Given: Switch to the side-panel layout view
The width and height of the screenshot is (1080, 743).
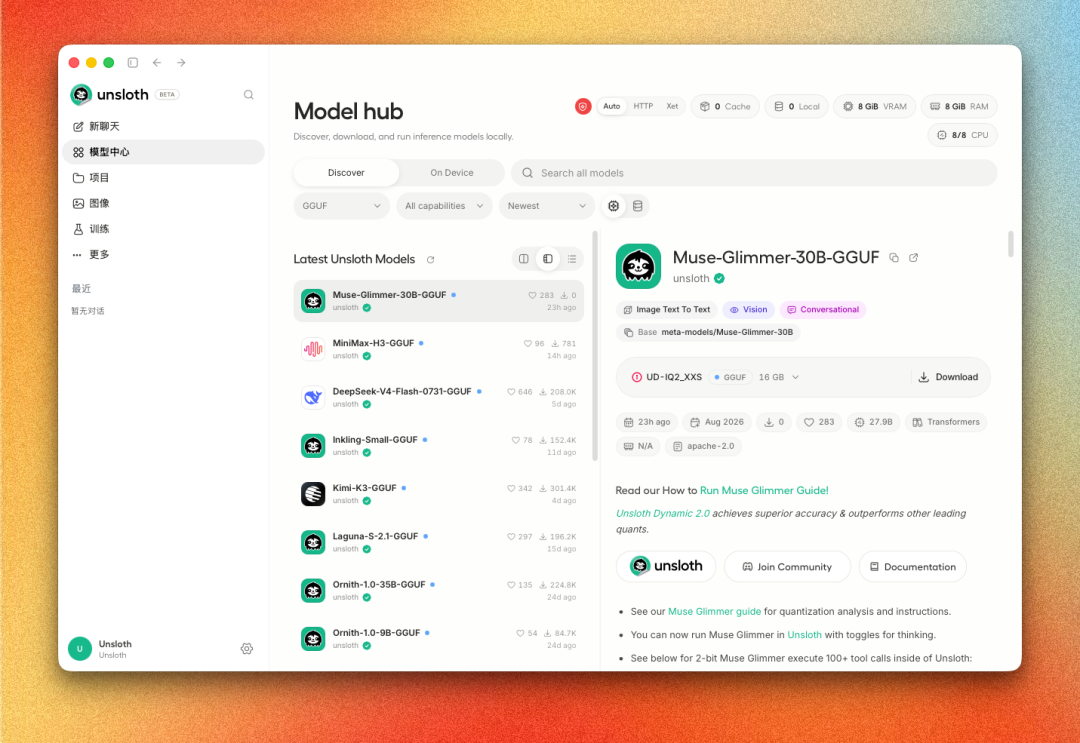Looking at the screenshot, I should point(548,259).
